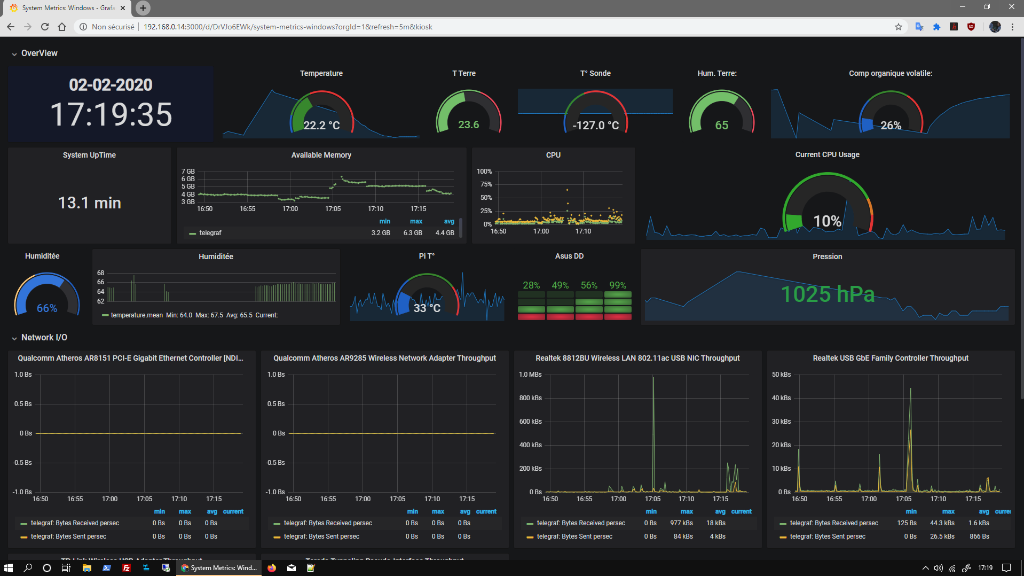
Task: Open the Chrome three-dot menu
Action: tap(1013, 27)
